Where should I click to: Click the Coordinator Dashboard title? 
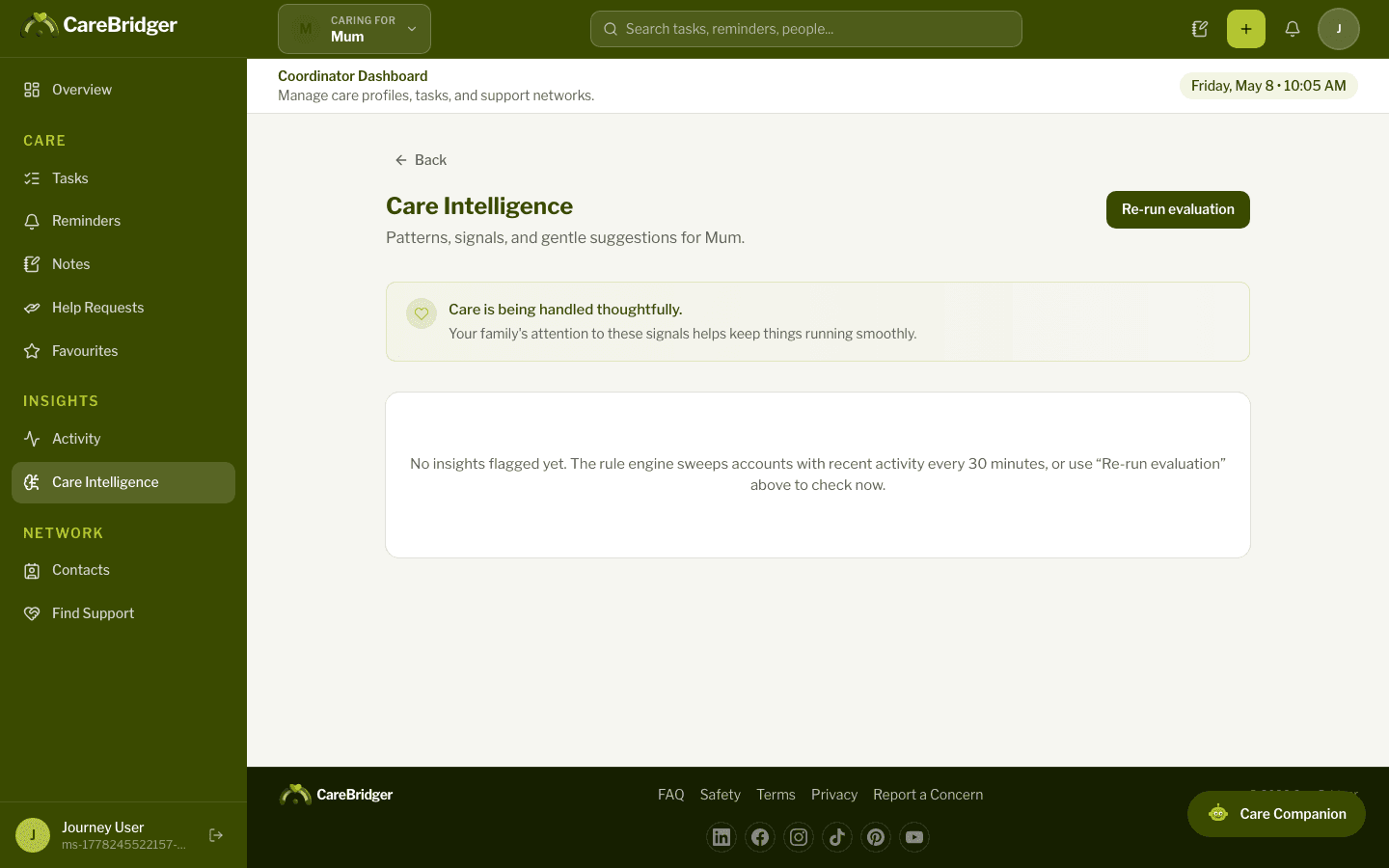[x=352, y=76]
